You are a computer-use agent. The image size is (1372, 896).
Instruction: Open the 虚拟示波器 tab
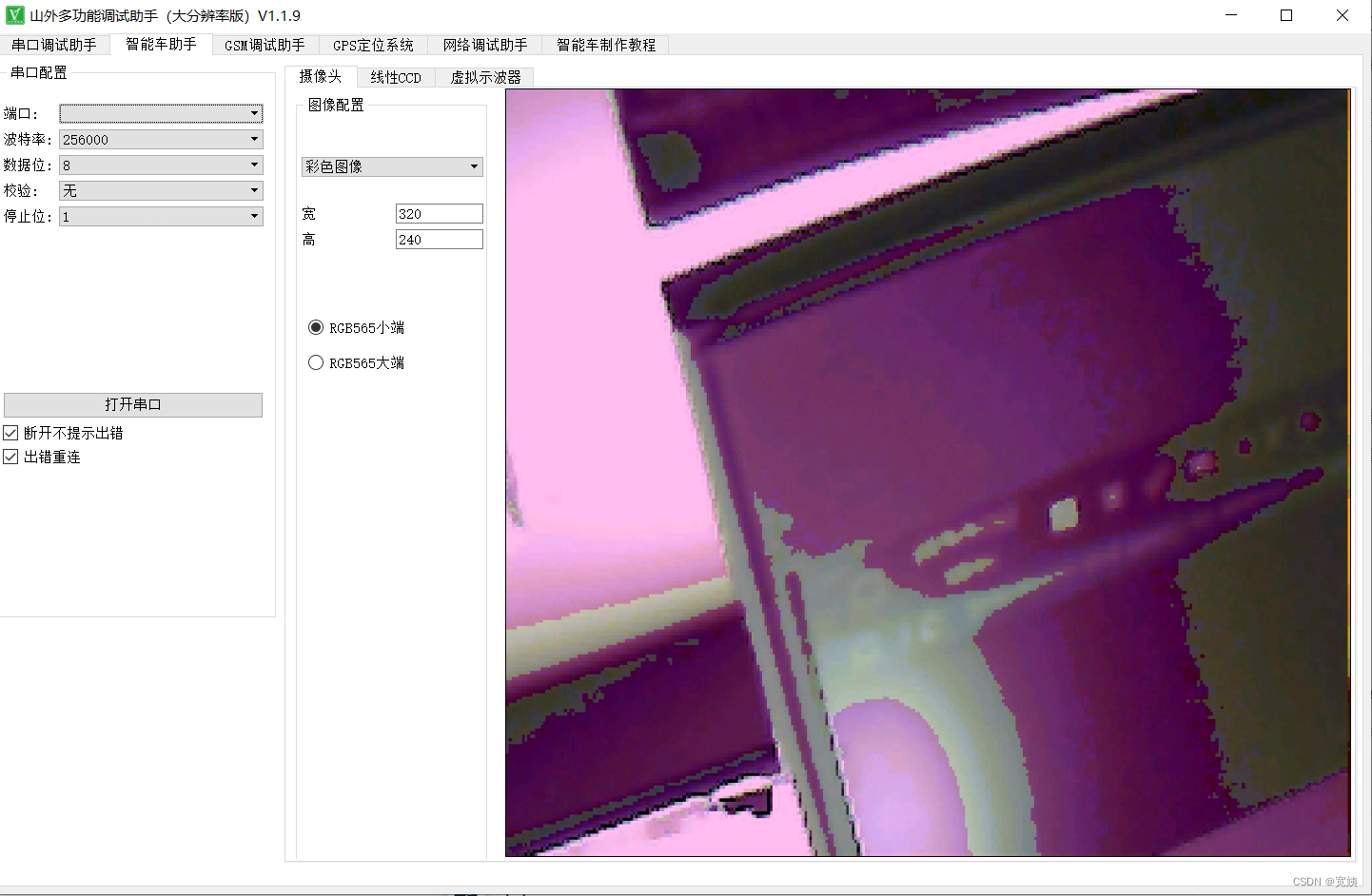[485, 77]
